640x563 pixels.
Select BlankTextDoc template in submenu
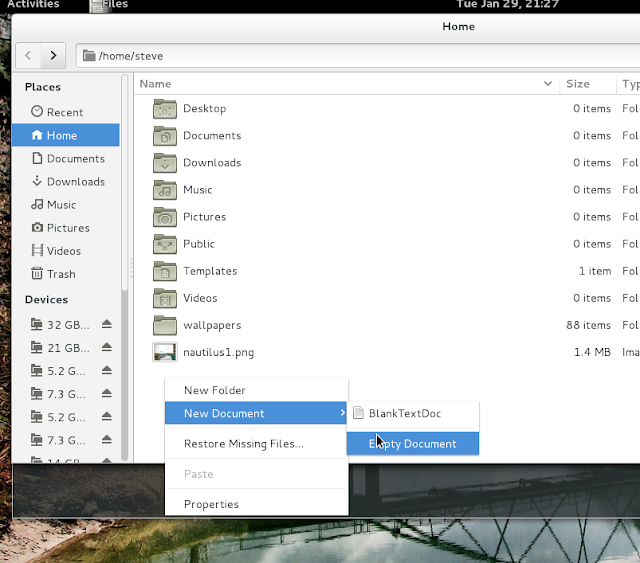pyautogui.click(x=413, y=413)
